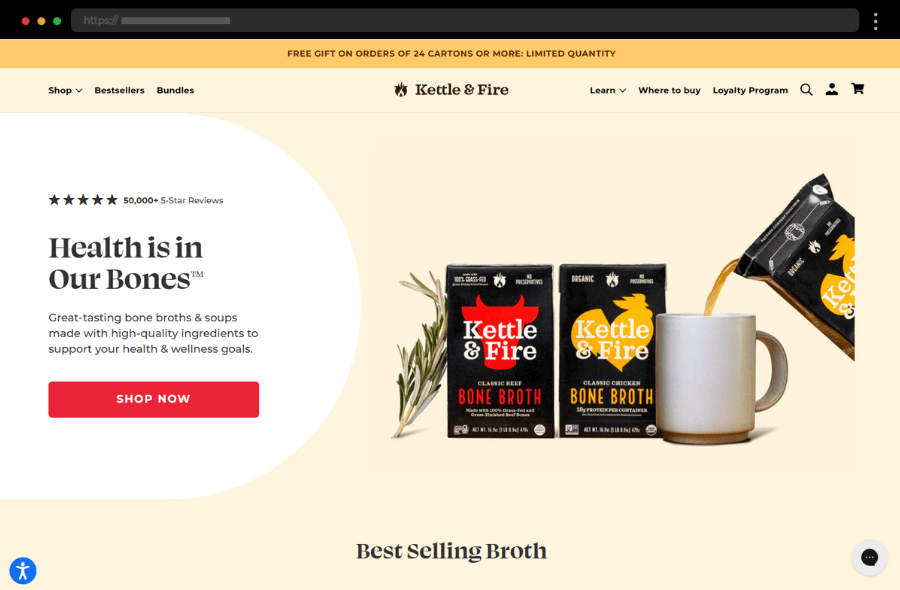Go to Bestsellers page
The width and height of the screenshot is (900, 590).
[119, 90]
